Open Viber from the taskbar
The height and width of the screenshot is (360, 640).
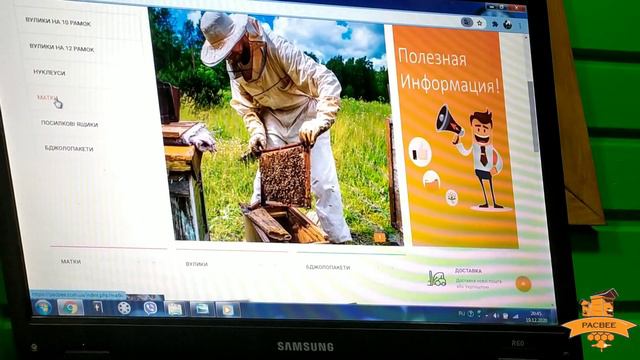(x=150, y=308)
